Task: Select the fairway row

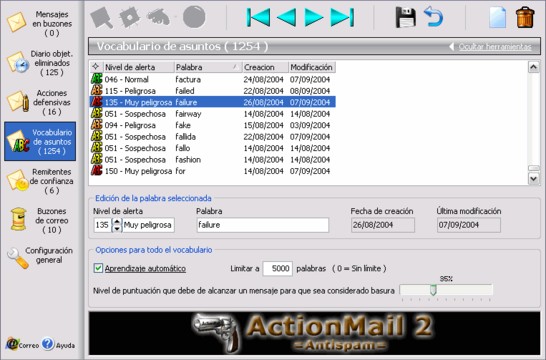Action: coord(213,114)
